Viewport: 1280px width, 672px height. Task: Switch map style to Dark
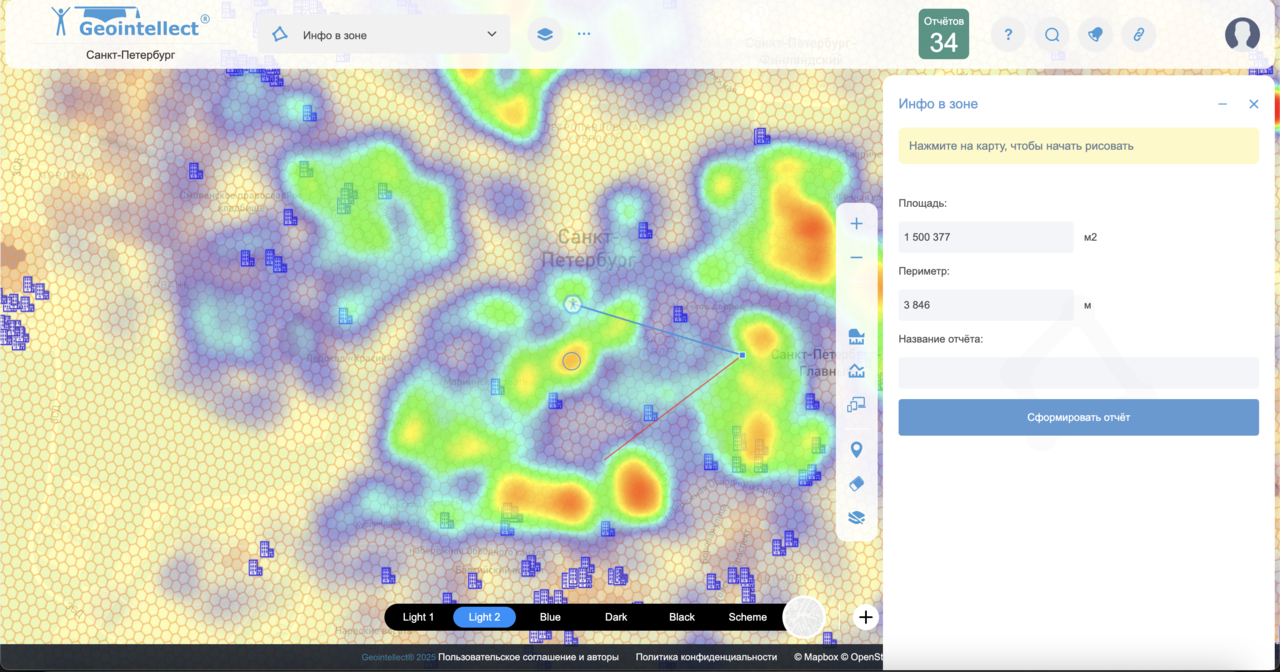[x=616, y=617]
